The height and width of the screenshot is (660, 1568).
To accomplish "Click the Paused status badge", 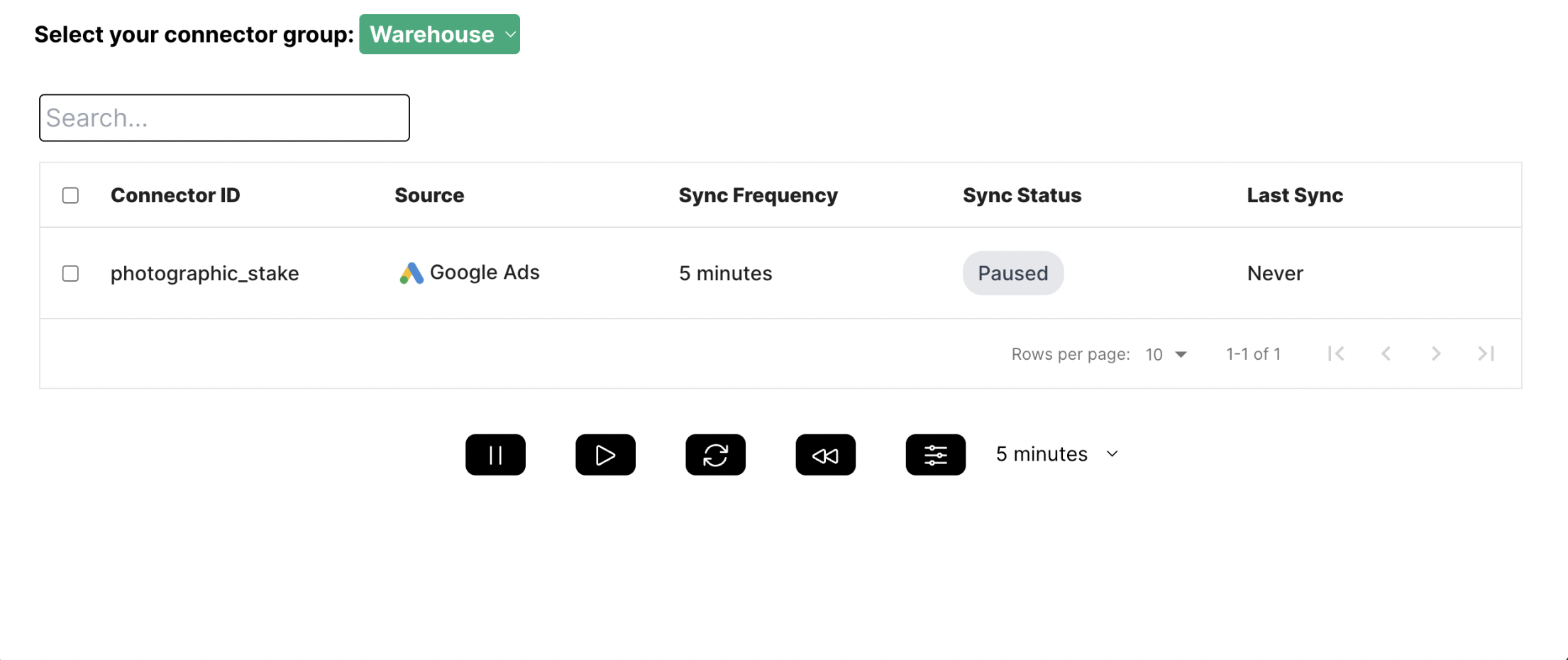I will (x=1012, y=273).
